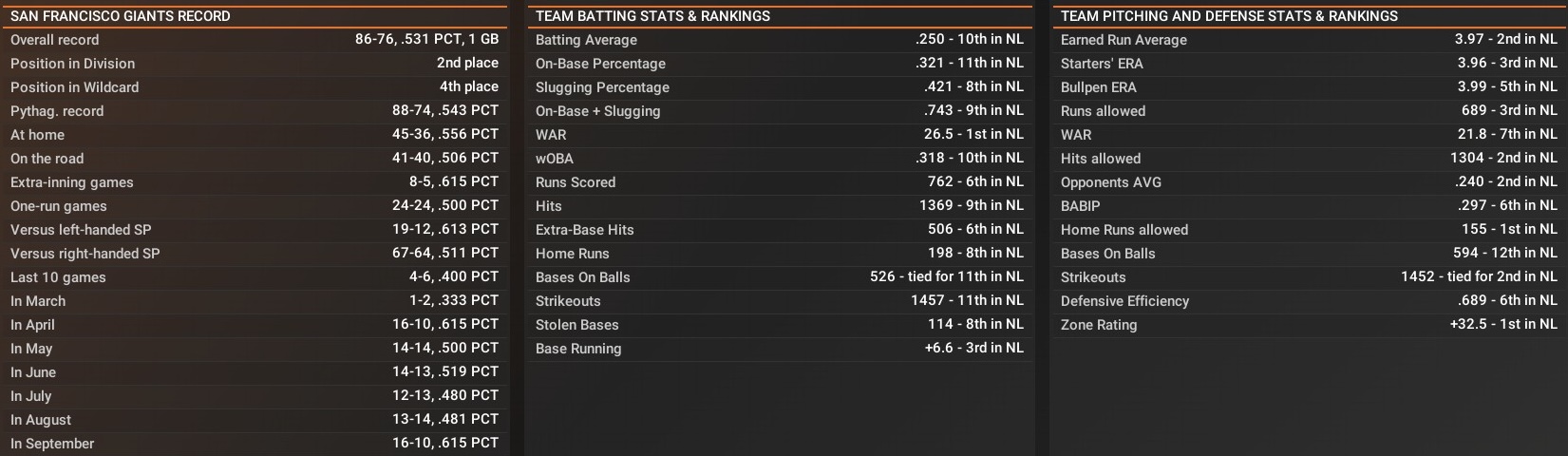Click the Earned Run Average label

point(1124,40)
